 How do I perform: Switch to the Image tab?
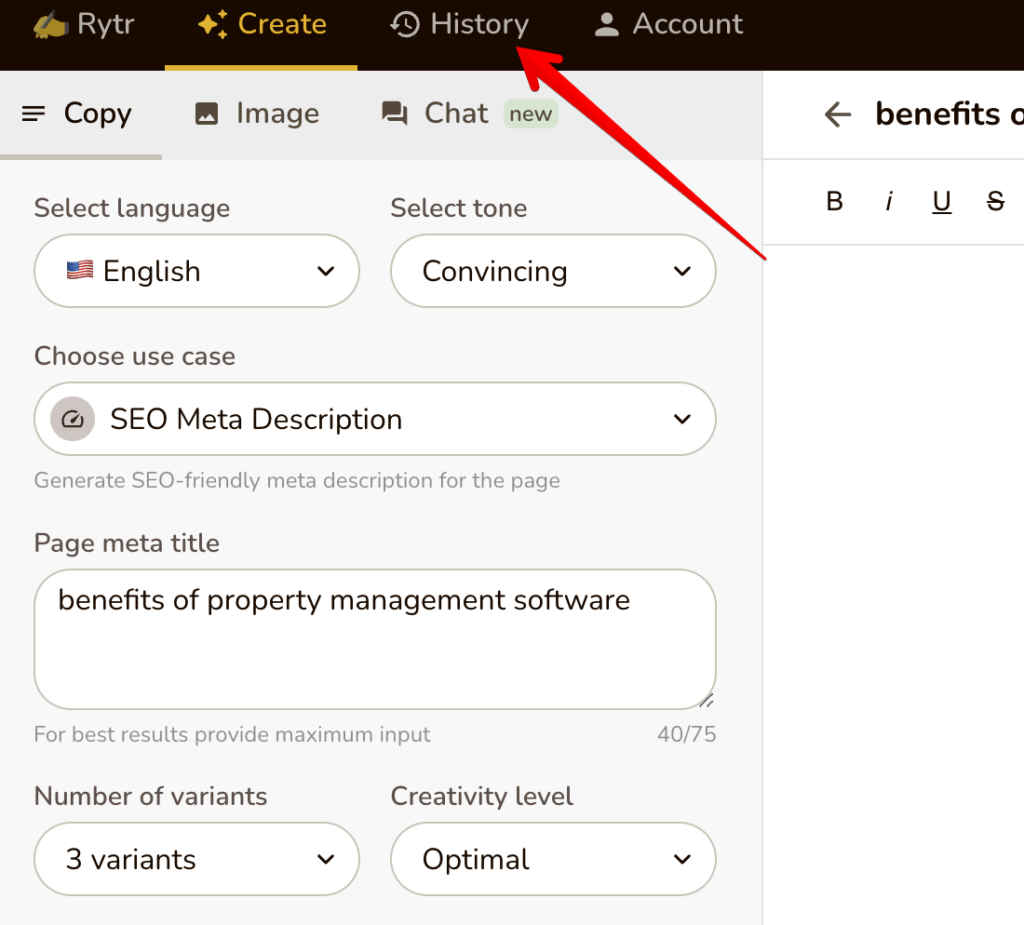(257, 114)
